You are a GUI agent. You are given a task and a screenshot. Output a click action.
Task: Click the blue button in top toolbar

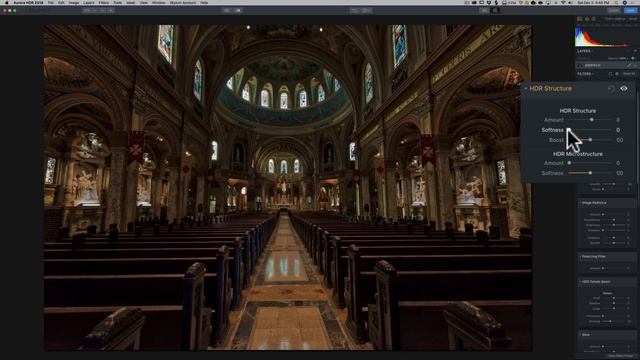point(631,10)
